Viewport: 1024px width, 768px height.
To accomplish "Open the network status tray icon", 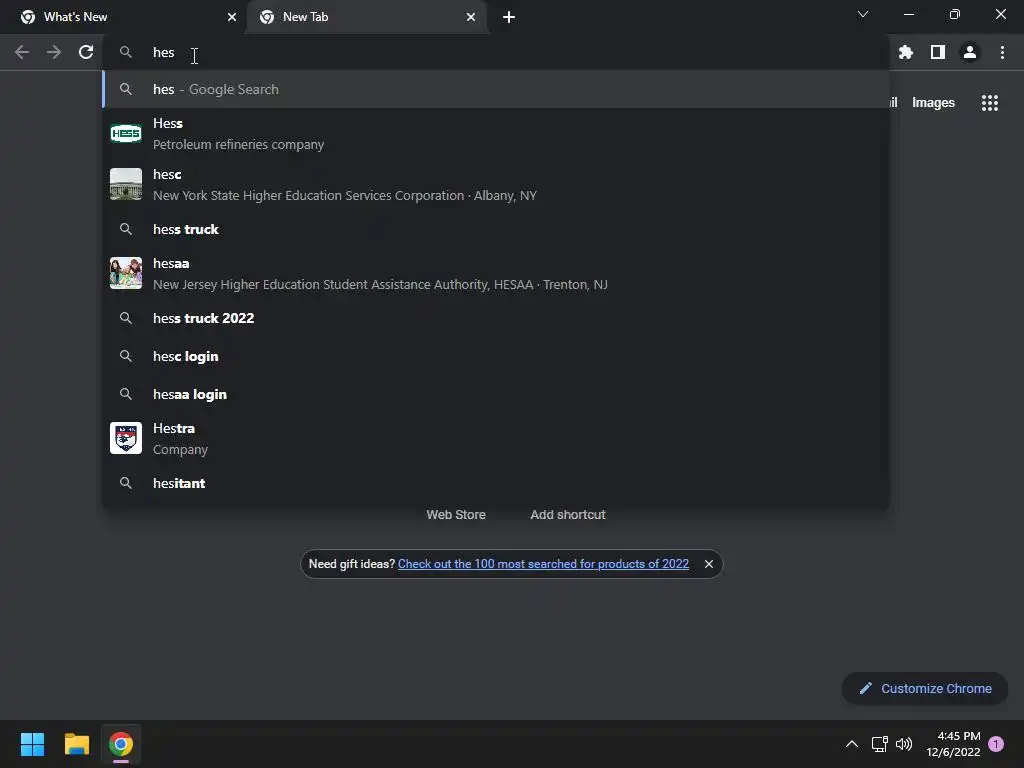I will (x=879, y=744).
